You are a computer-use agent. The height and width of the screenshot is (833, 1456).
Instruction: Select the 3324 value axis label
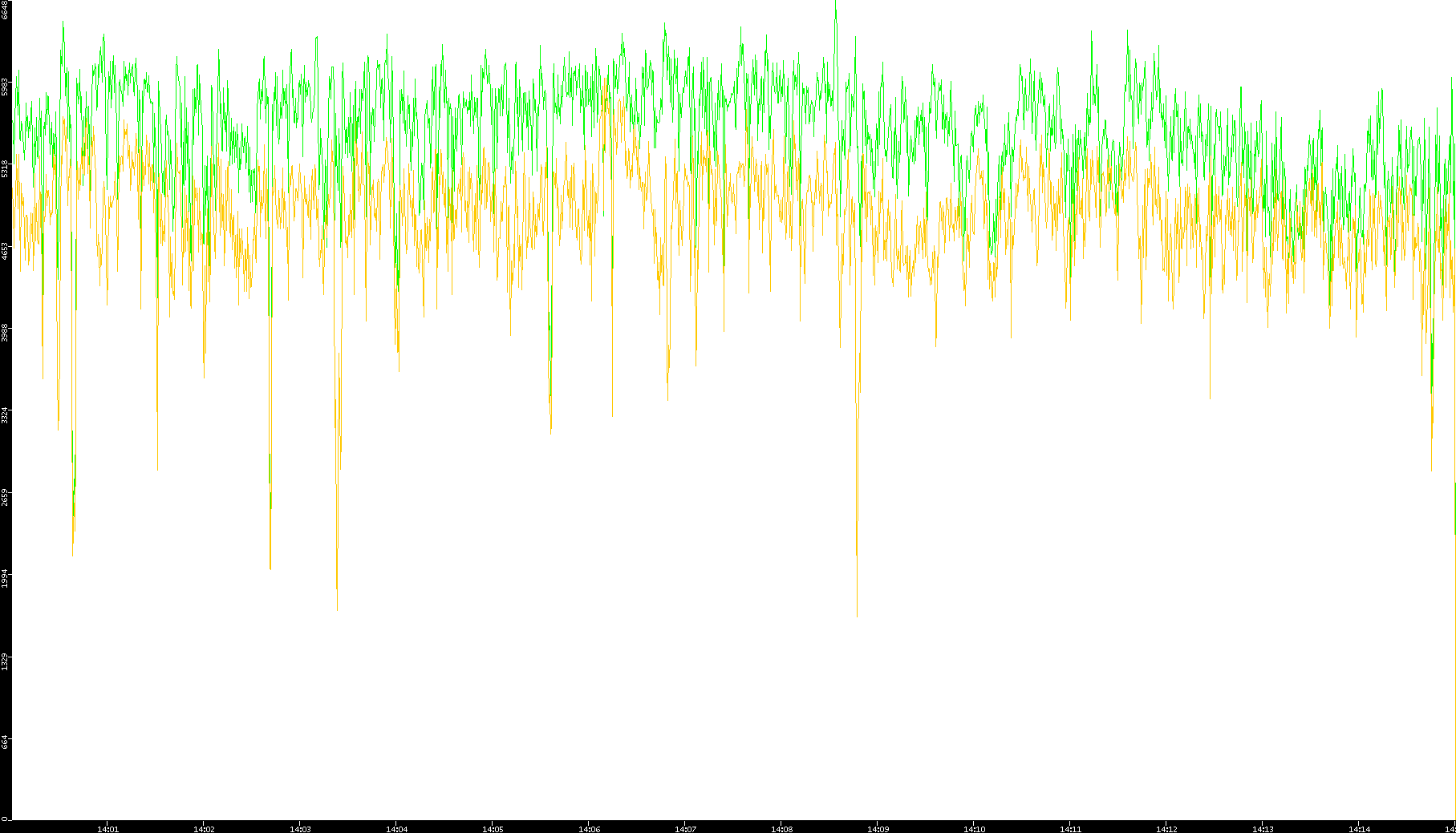pos(5,415)
